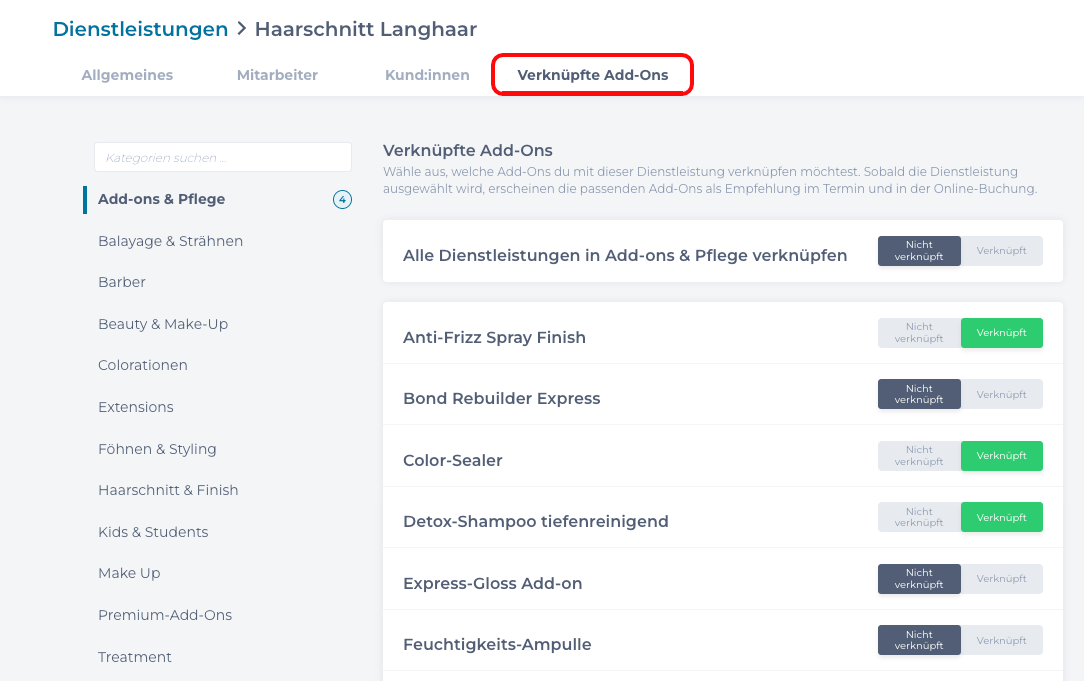Click the count badge next to Add-ons & Pflege

click(x=343, y=199)
